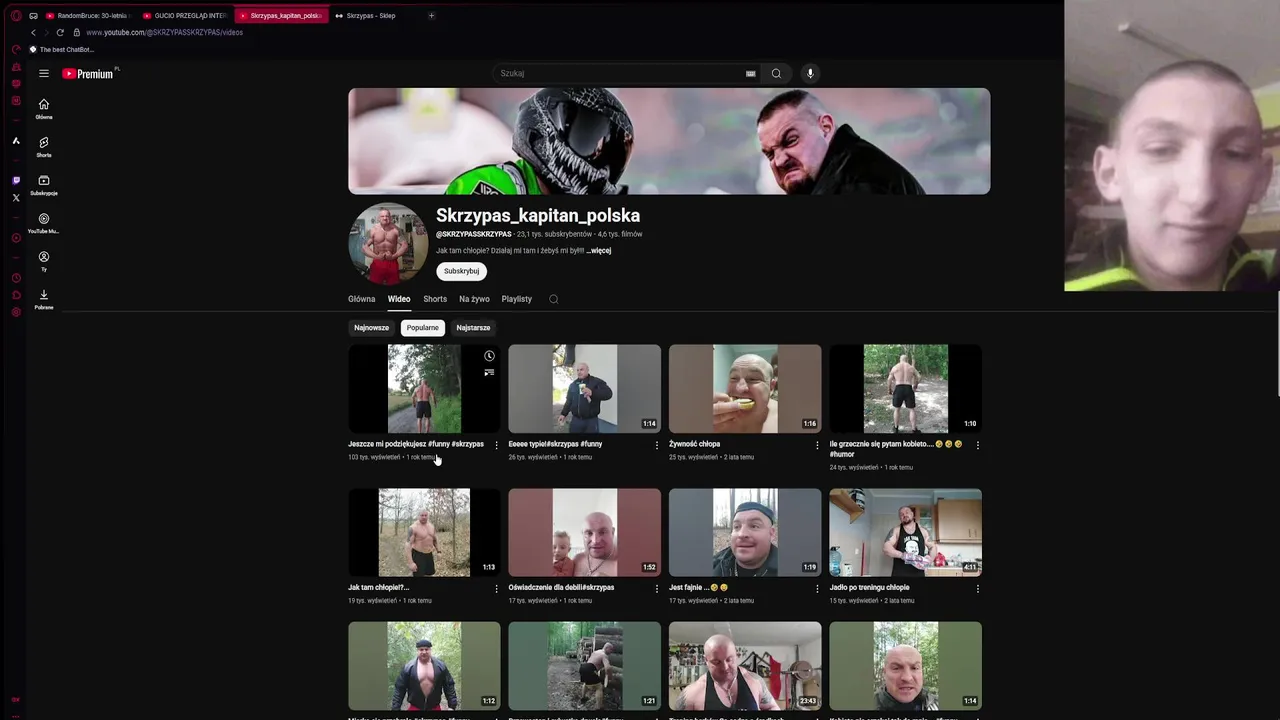Open Subskrypcje in the YouTube sidebar
Screen dimensions: 1280x720
tap(44, 185)
